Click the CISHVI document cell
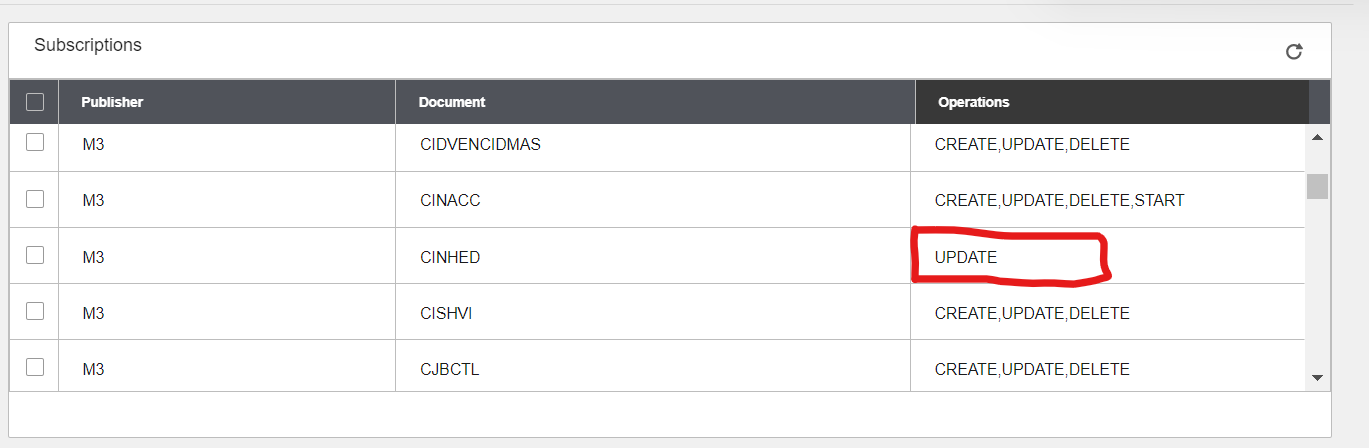 [x=653, y=313]
